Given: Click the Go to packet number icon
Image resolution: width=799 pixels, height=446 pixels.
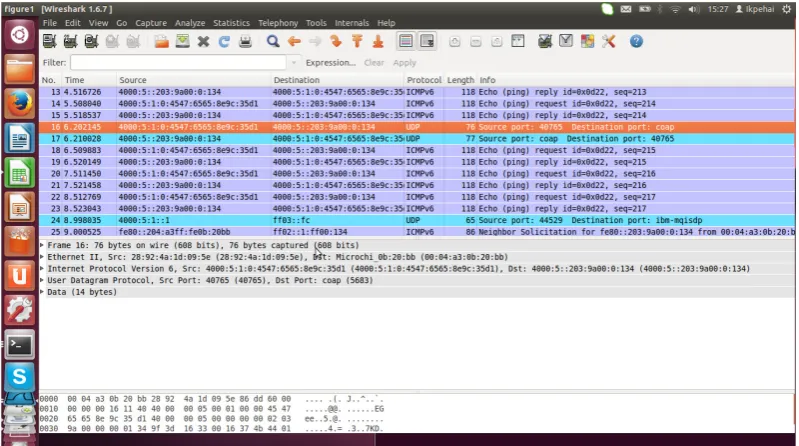Looking at the screenshot, I should click(x=336, y=41).
